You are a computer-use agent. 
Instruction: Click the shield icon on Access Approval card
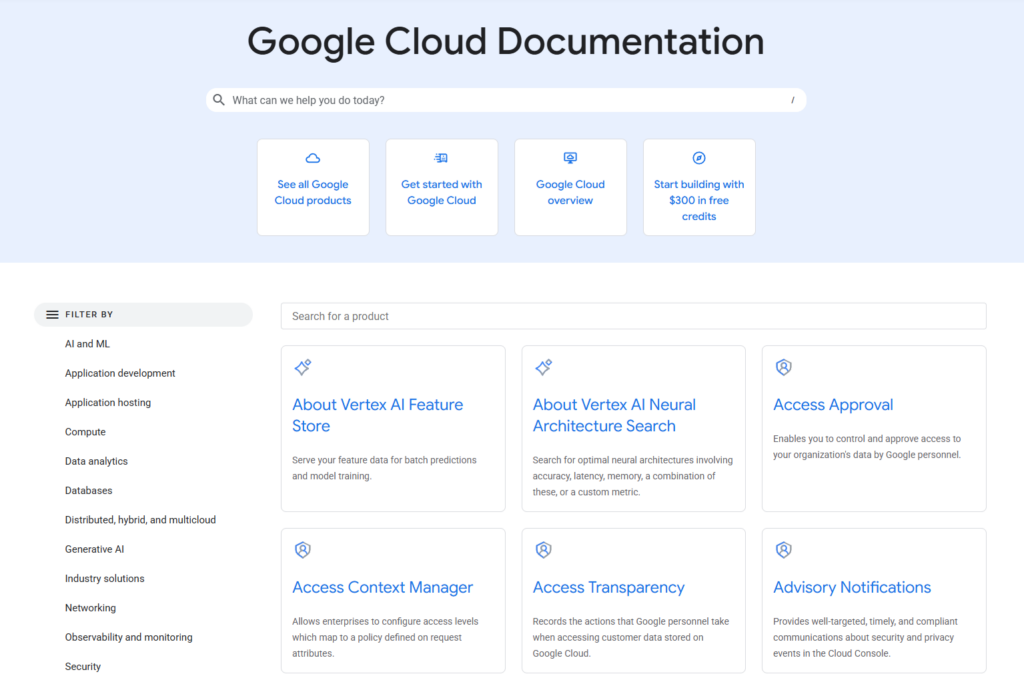coord(784,367)
